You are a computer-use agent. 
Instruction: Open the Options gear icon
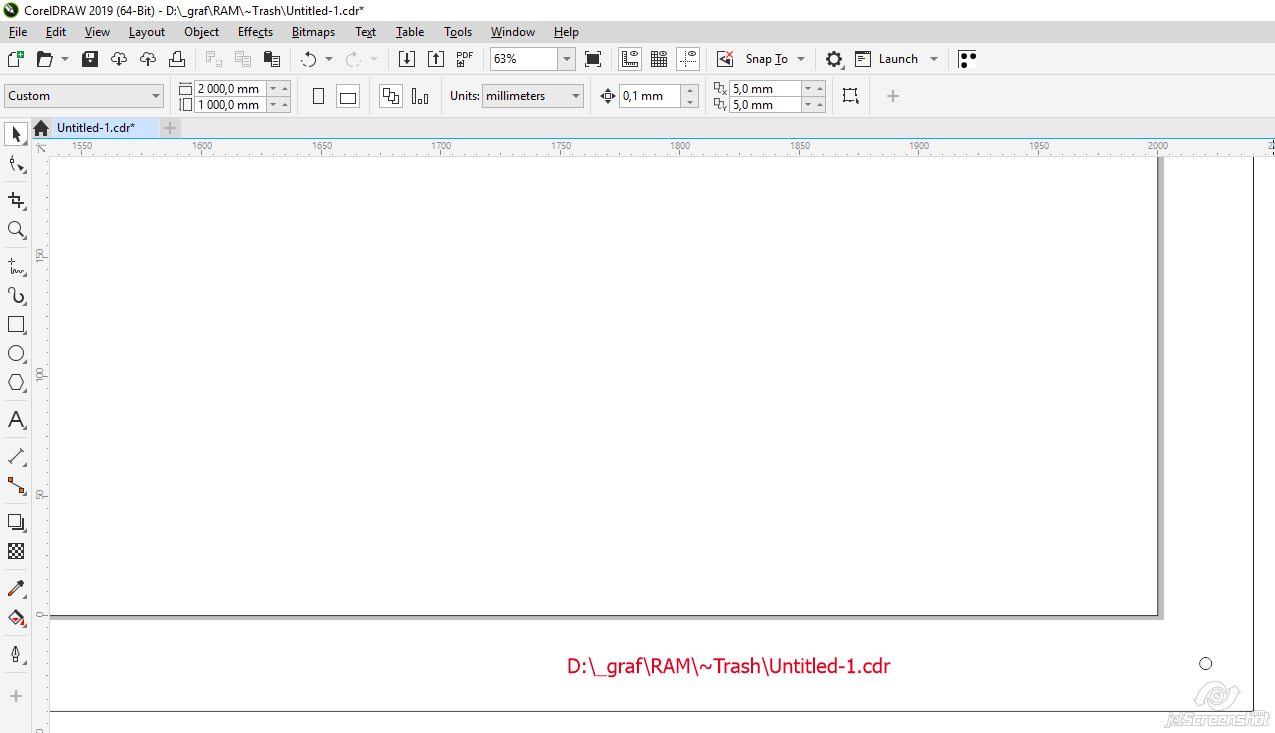[x=834, y=59]
